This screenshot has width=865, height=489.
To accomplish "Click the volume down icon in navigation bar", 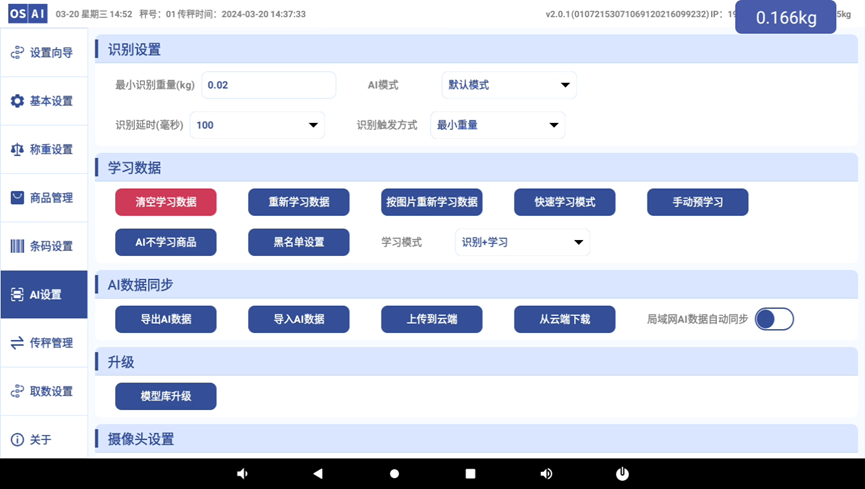I will click(x=242, y=474).
